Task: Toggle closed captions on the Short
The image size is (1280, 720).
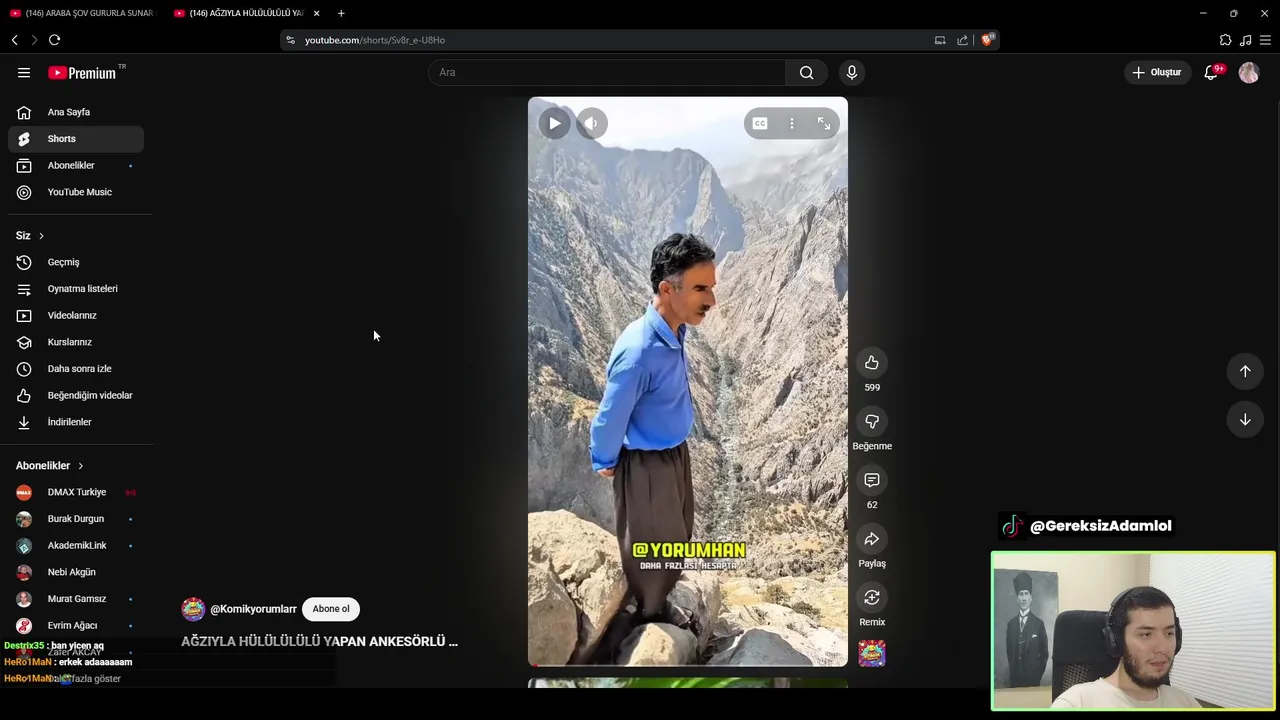Action: (760, 123)
